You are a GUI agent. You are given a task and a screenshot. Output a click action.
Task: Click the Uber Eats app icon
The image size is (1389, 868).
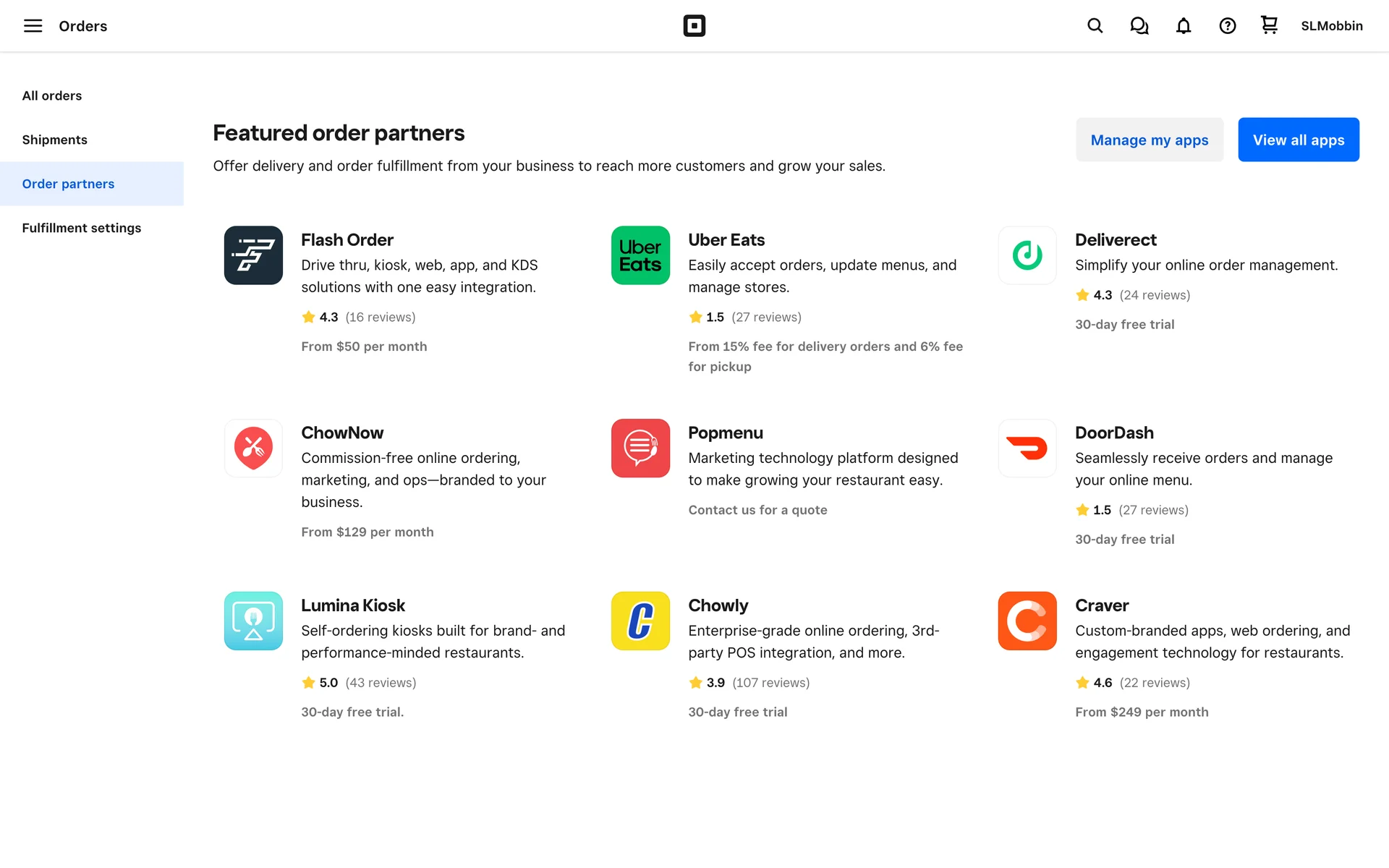[640, 255]
